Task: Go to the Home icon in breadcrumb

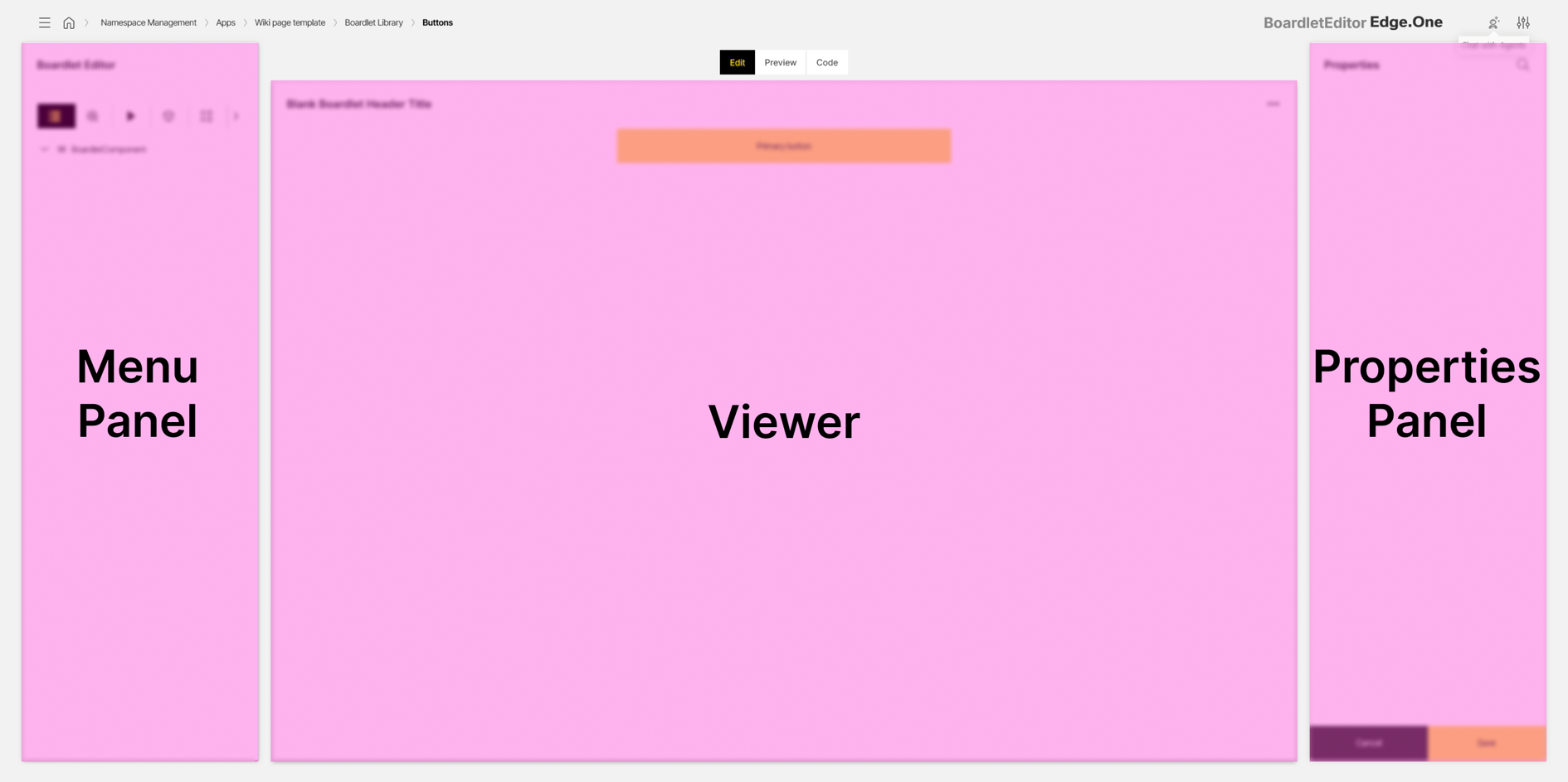Action: (69, 23)
